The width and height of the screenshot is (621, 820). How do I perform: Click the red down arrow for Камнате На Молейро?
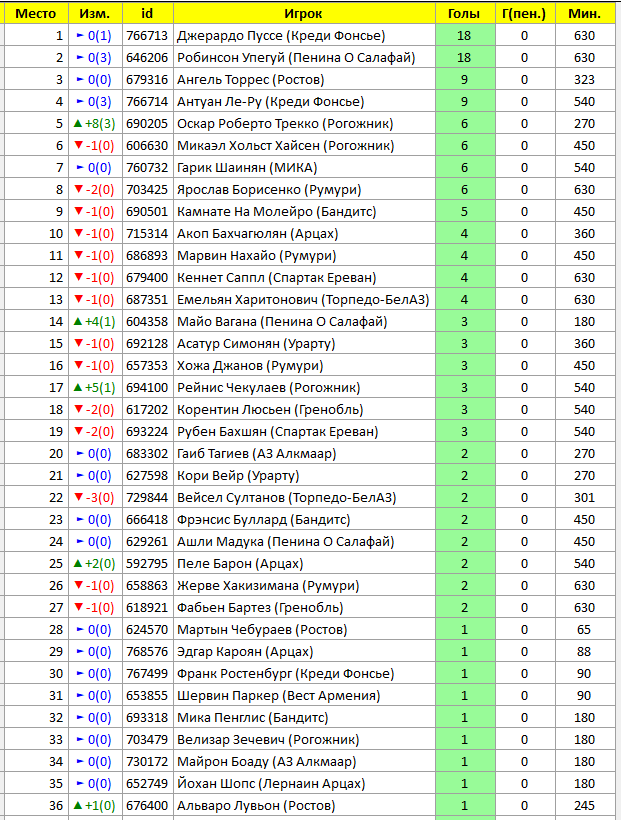point(78,211)
